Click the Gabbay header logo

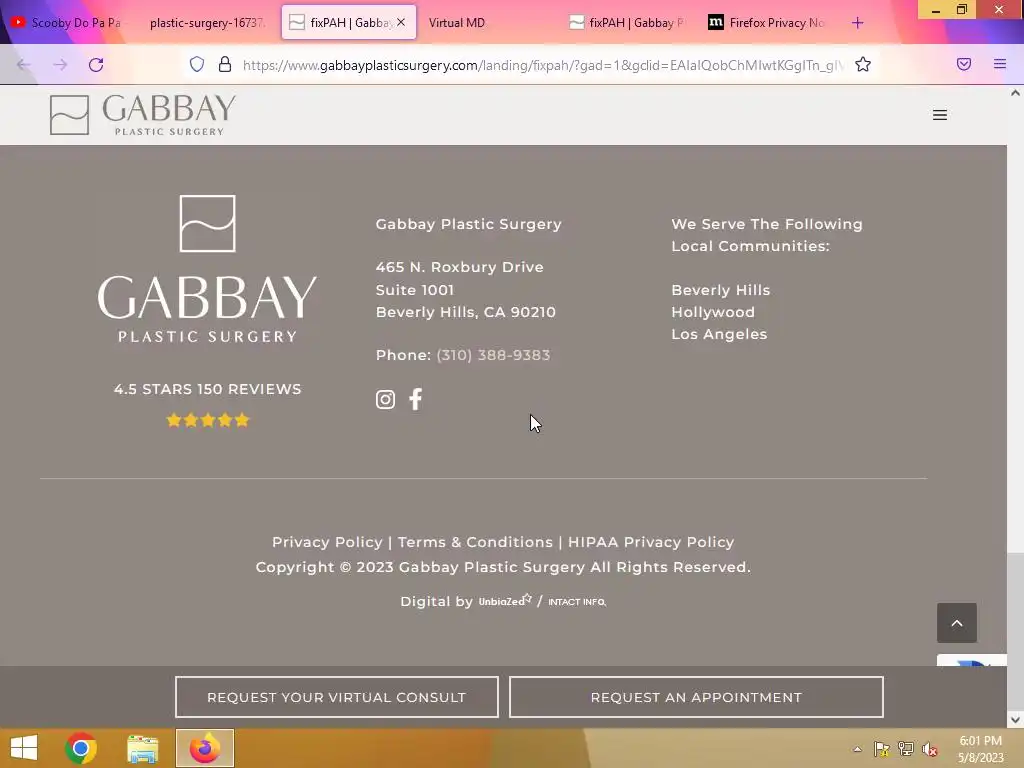point(142,114)
